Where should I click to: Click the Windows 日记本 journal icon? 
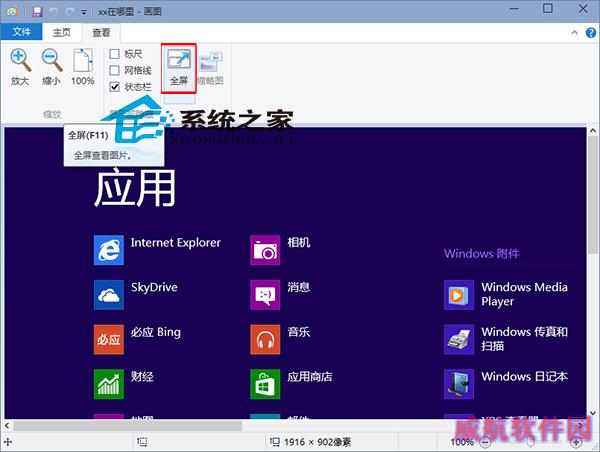point(459,384)
